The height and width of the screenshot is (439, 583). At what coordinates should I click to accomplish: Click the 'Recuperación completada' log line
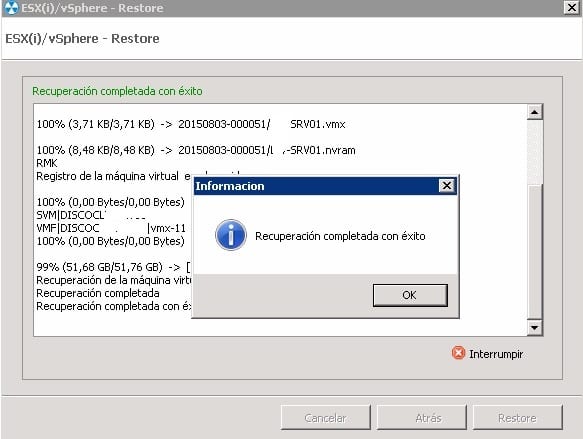pyautogui.click(x=98, y=293)
